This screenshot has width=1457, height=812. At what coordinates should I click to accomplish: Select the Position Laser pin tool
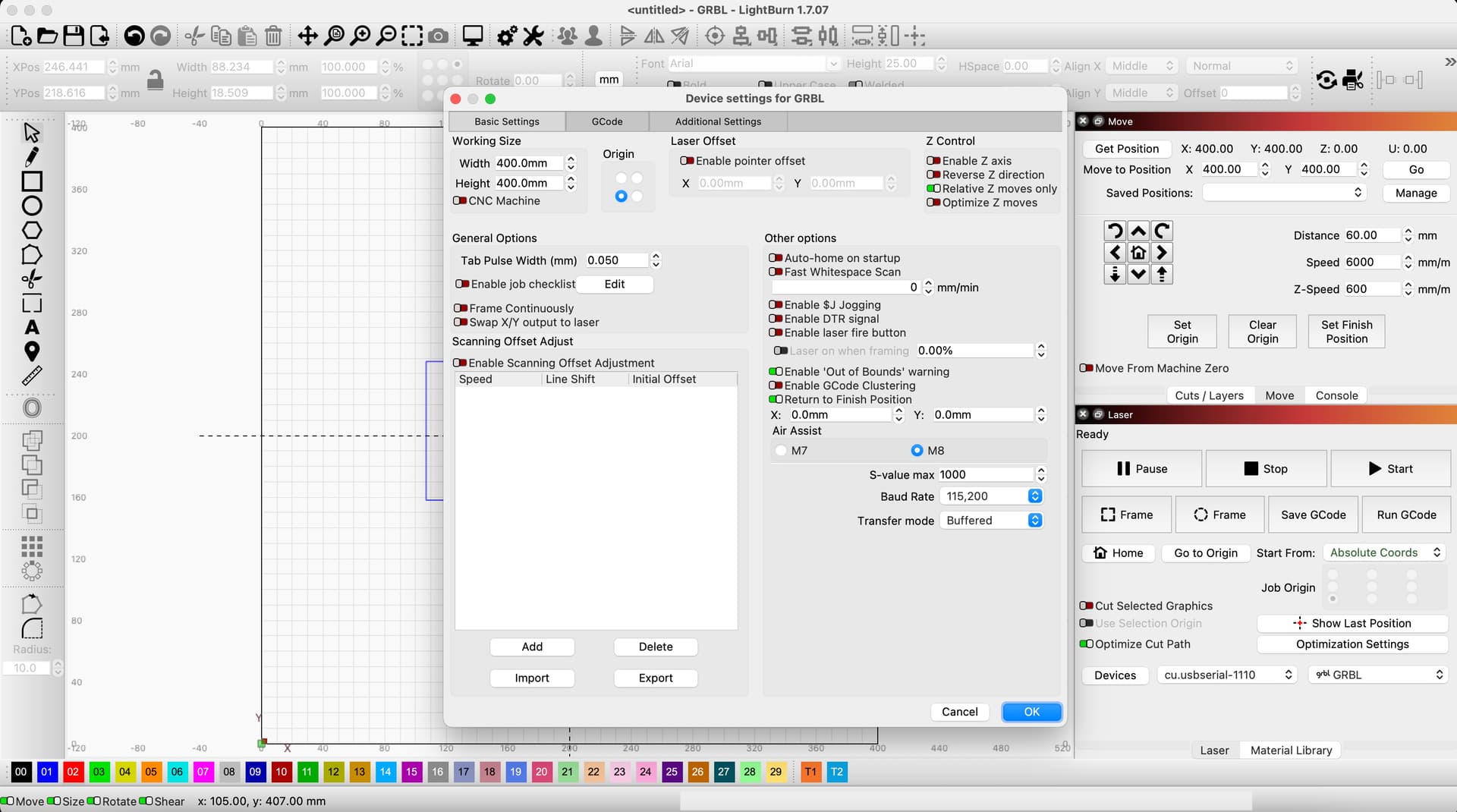pyautogui.click(x=32, y=351)
